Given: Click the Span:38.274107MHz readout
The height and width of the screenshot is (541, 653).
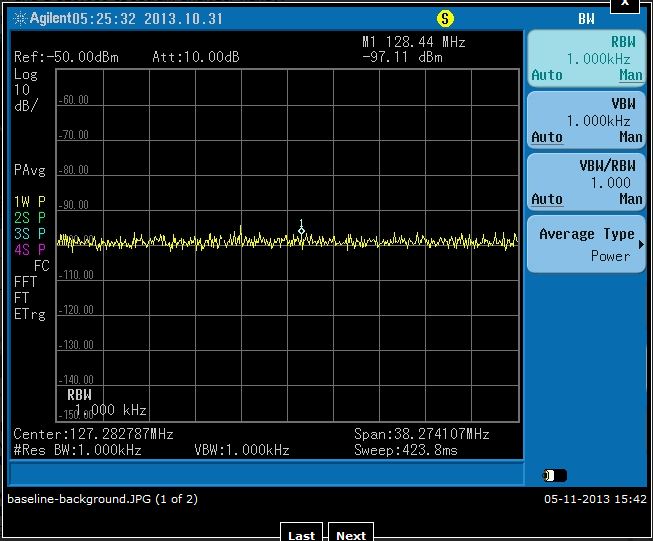Looking at the screenshot, I should [421, 434].
